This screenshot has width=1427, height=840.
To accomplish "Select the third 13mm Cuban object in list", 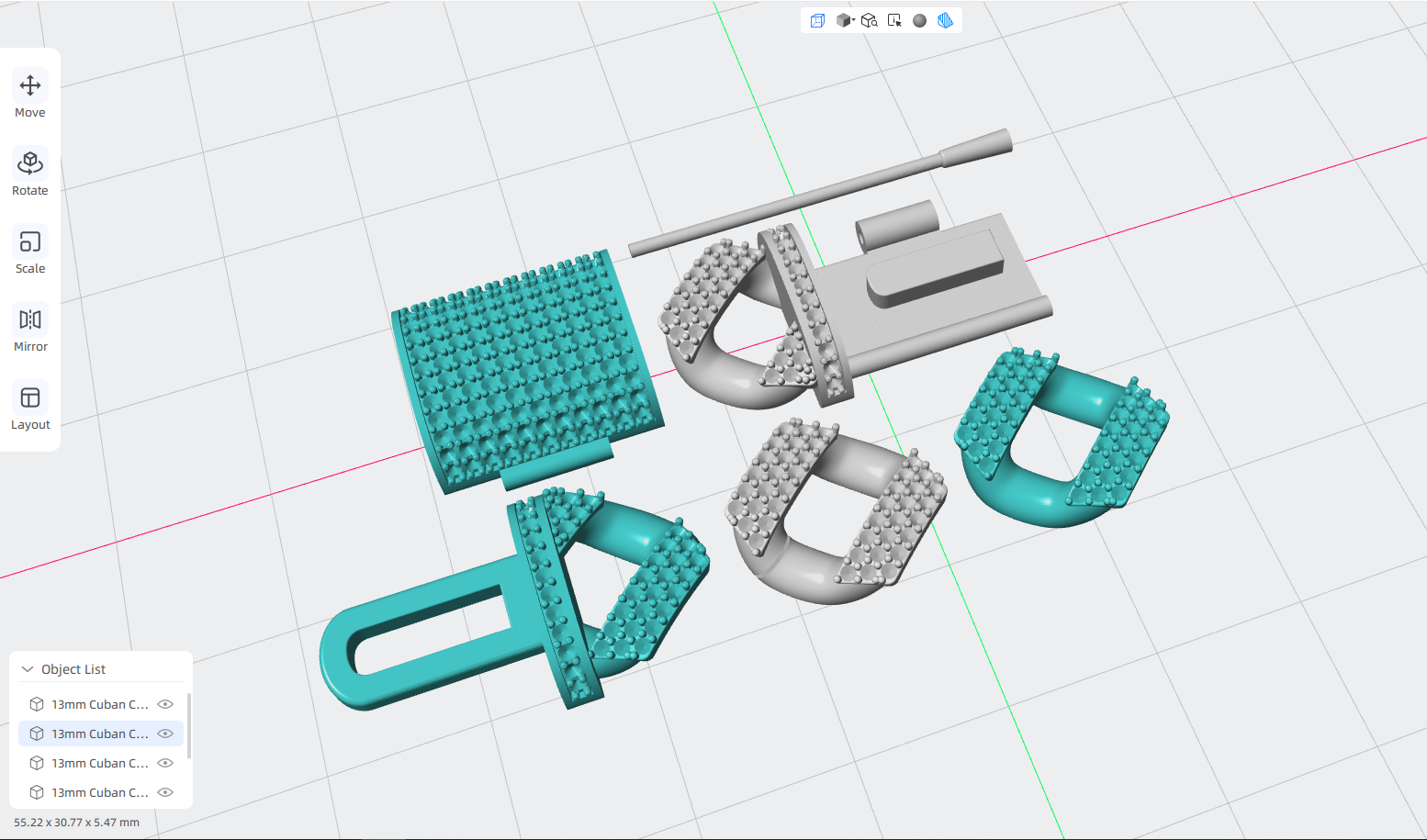I will pos(101,763).
